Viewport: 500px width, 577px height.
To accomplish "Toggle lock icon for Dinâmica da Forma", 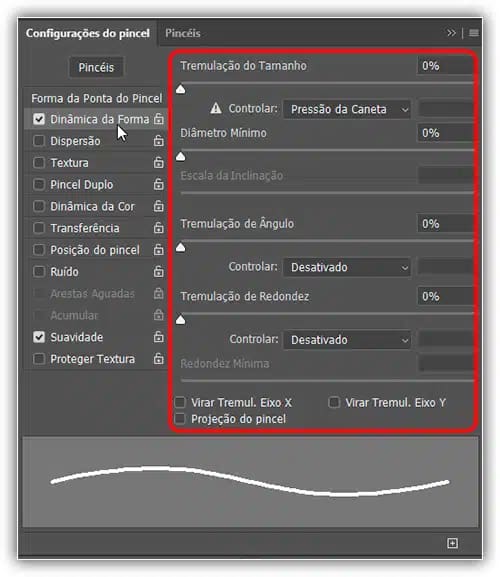I will (159, 119).
